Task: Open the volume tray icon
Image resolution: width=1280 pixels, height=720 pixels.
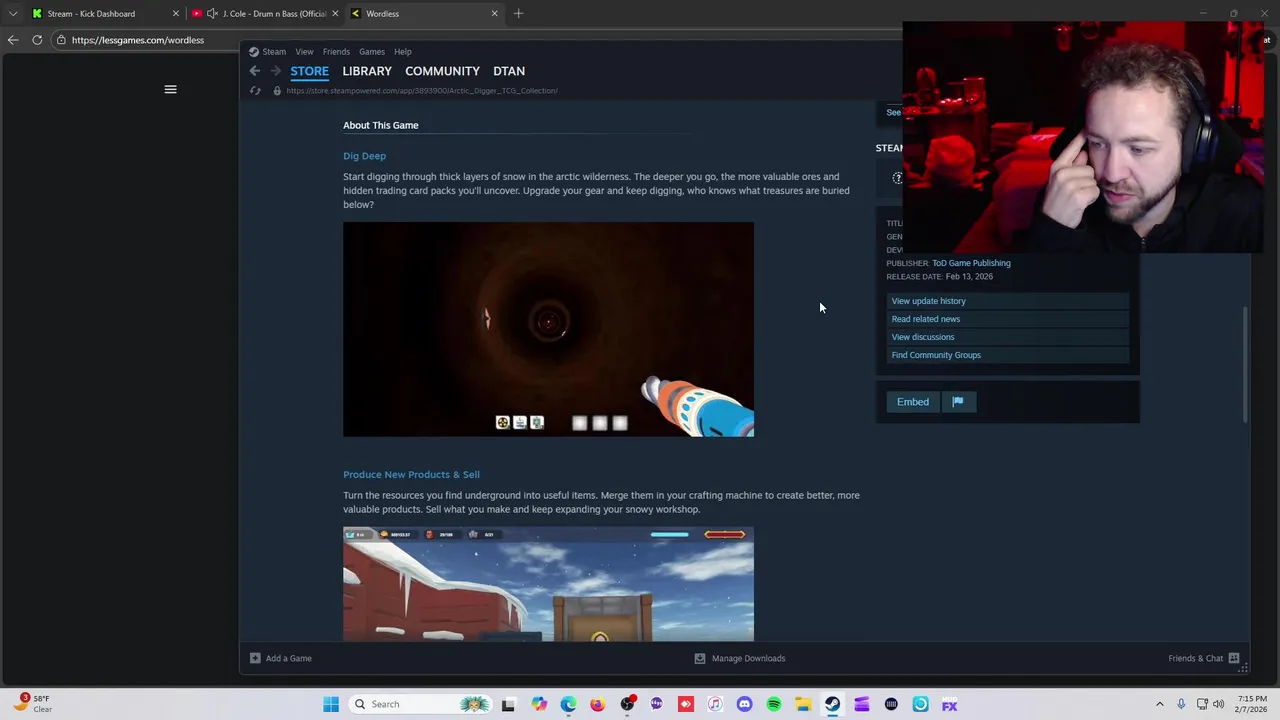Action: [1218, 704]
